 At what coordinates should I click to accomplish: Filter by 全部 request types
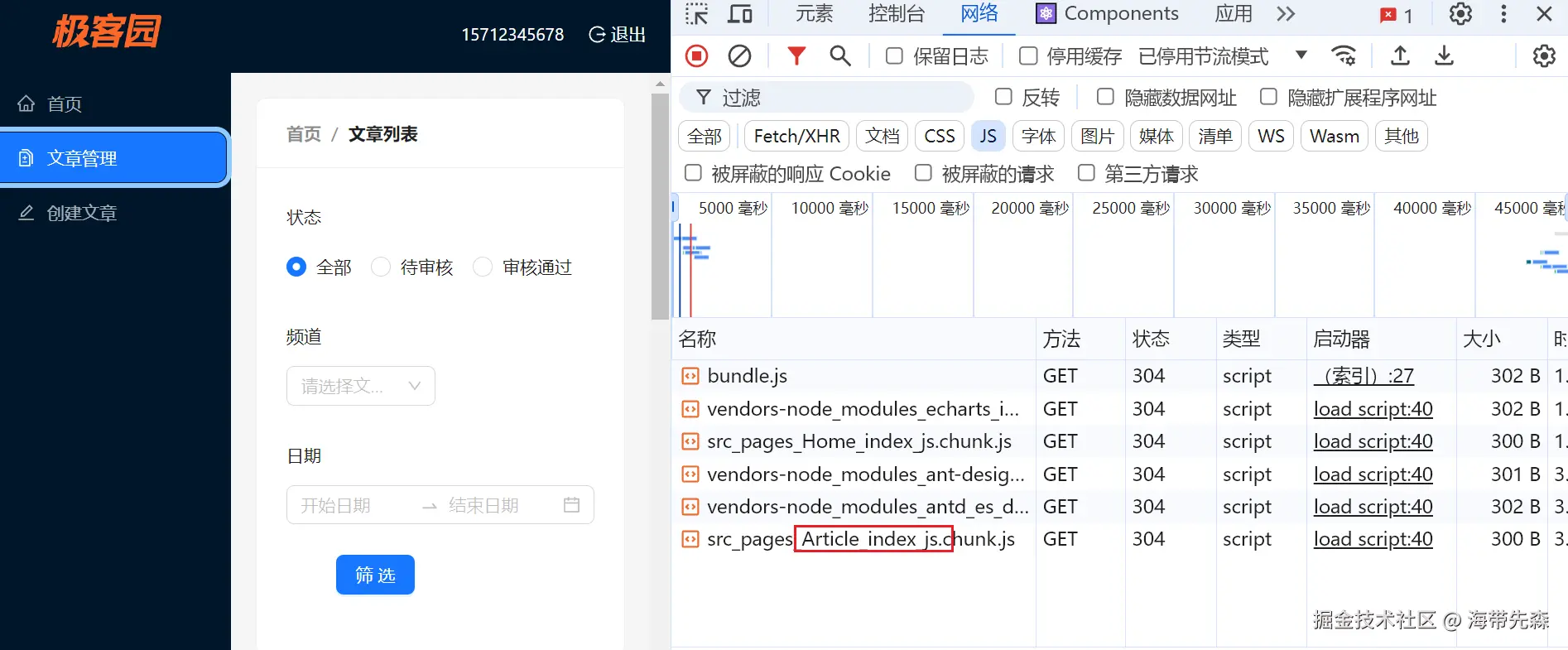click(705, 136)
